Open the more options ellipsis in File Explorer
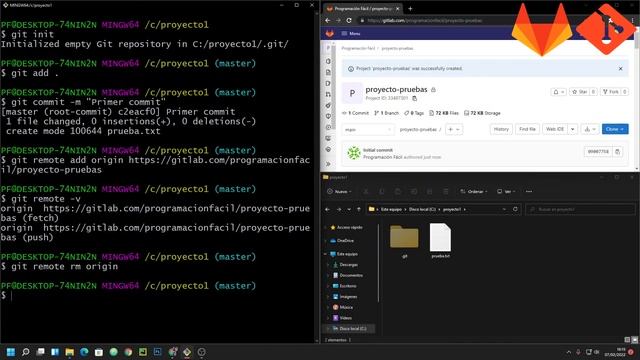 click(x=529, y=191)
